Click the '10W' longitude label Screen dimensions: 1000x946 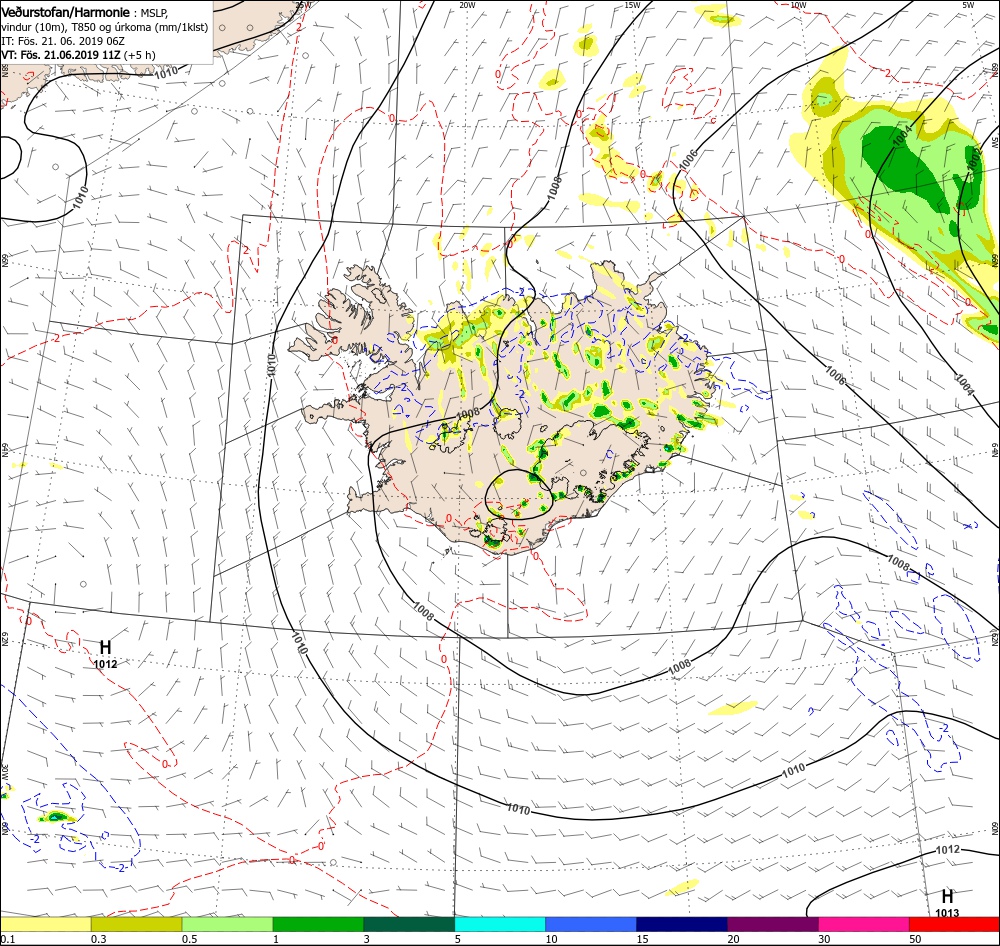point(798,4)
